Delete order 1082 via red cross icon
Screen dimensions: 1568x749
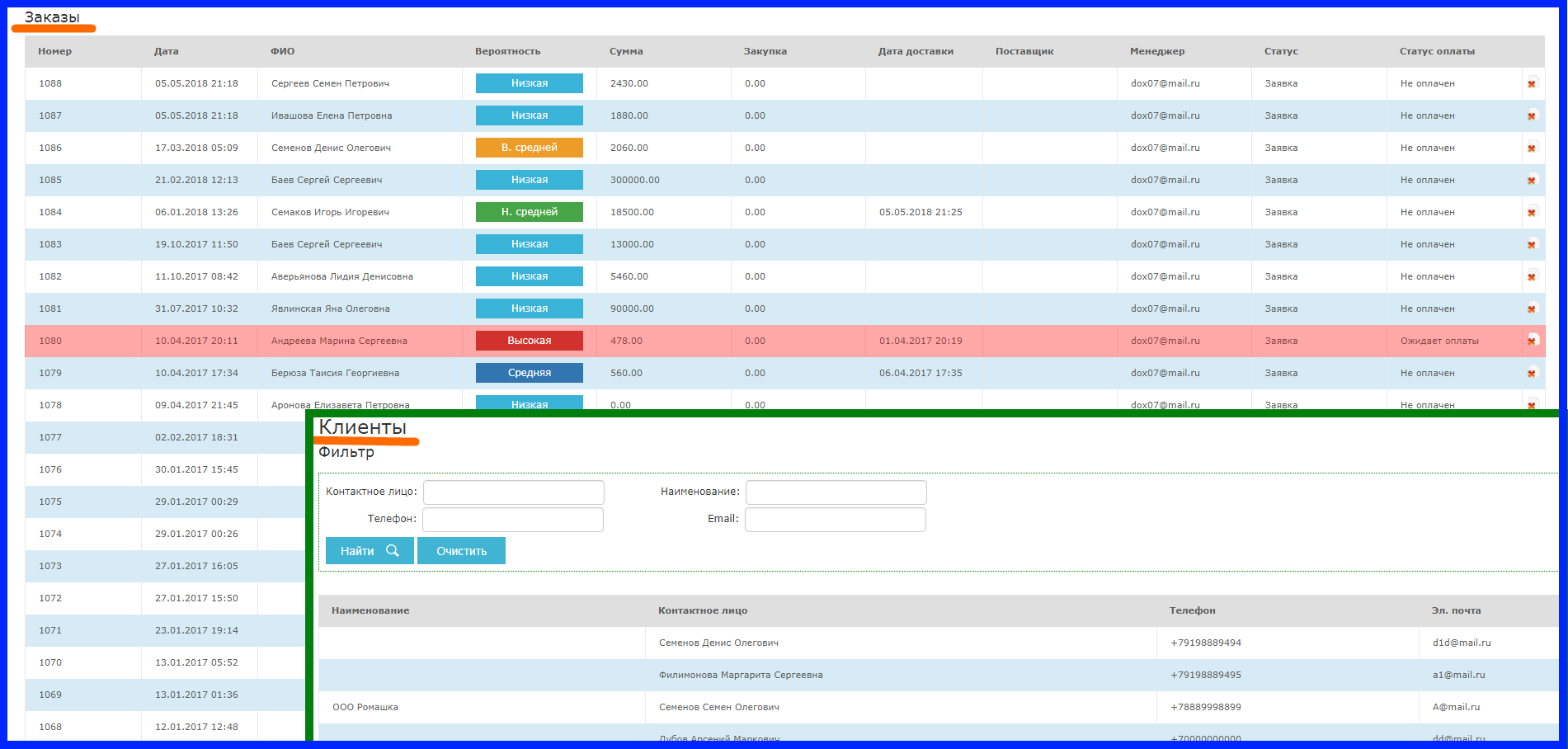(1532, 276)
